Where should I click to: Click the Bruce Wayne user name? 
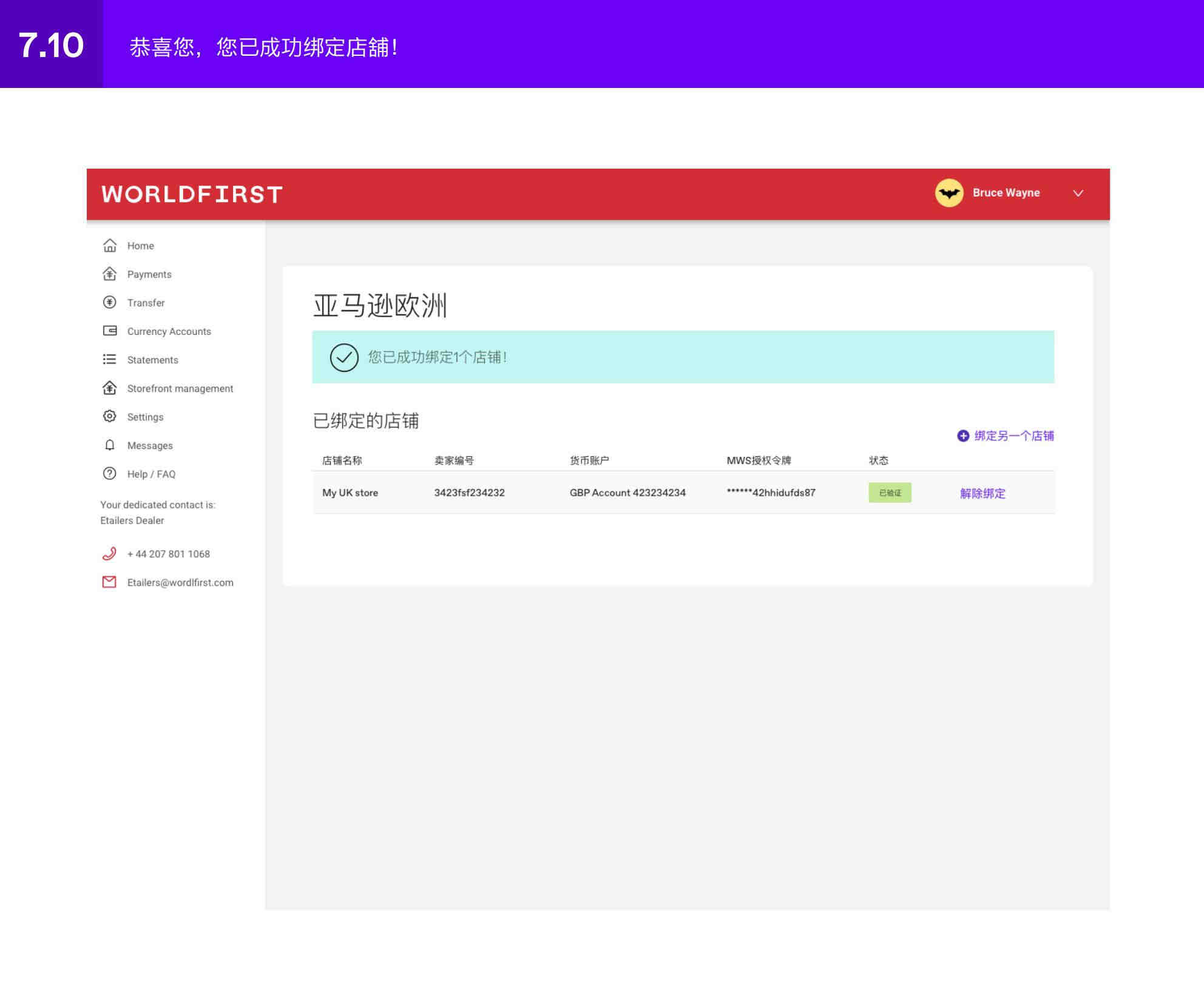point(1006,192)
